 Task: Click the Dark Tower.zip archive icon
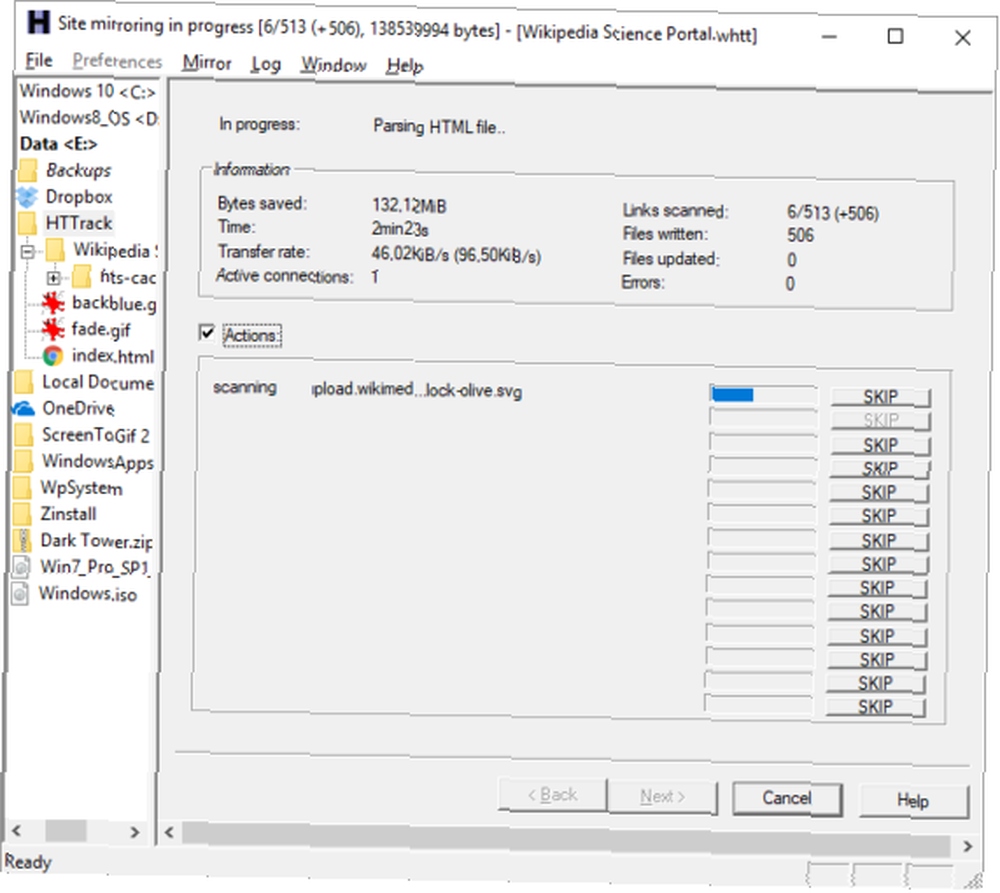(22, 541)
